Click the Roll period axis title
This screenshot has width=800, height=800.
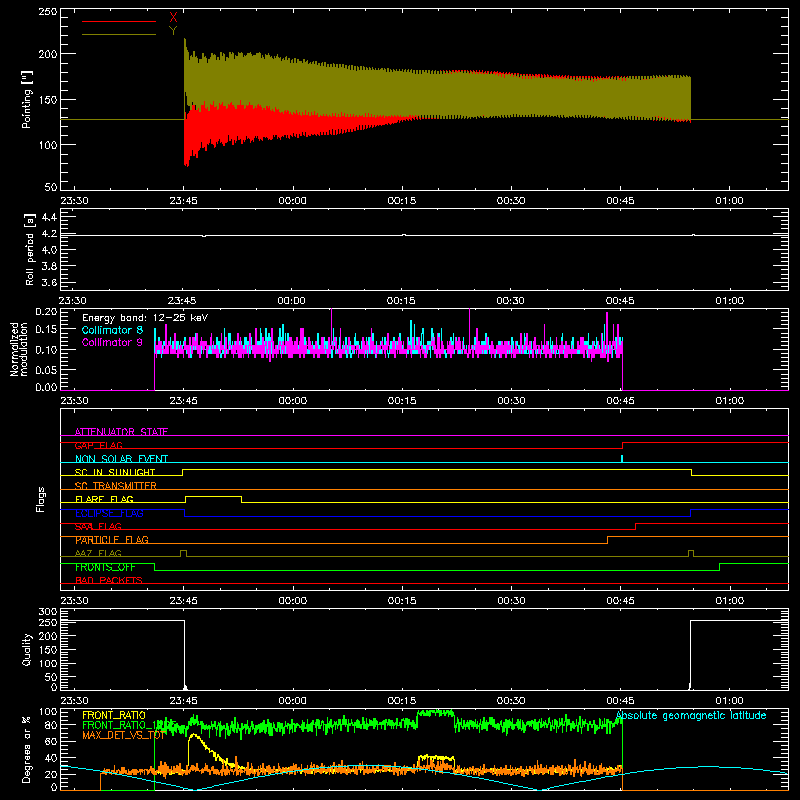click(x=30, y=249)
